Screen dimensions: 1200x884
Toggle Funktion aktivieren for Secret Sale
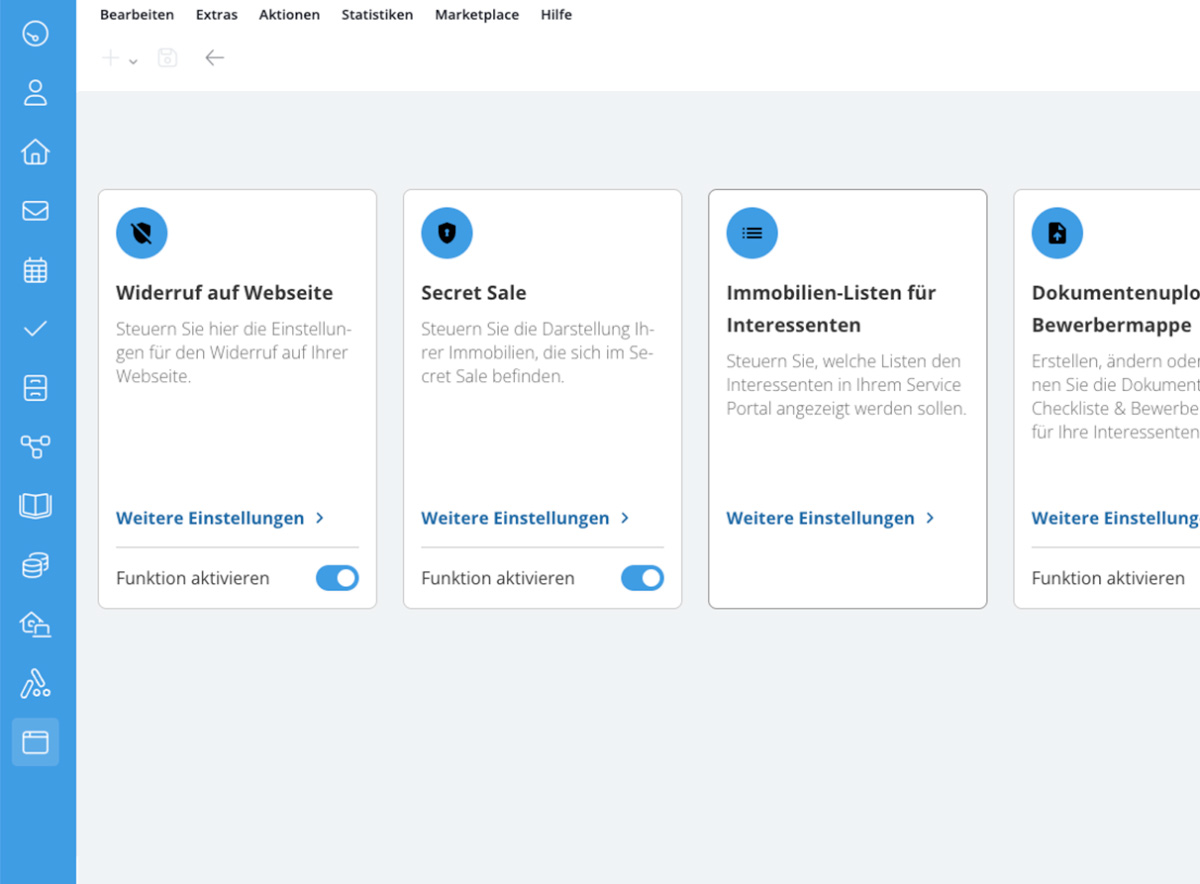click(x=642, y=578)
